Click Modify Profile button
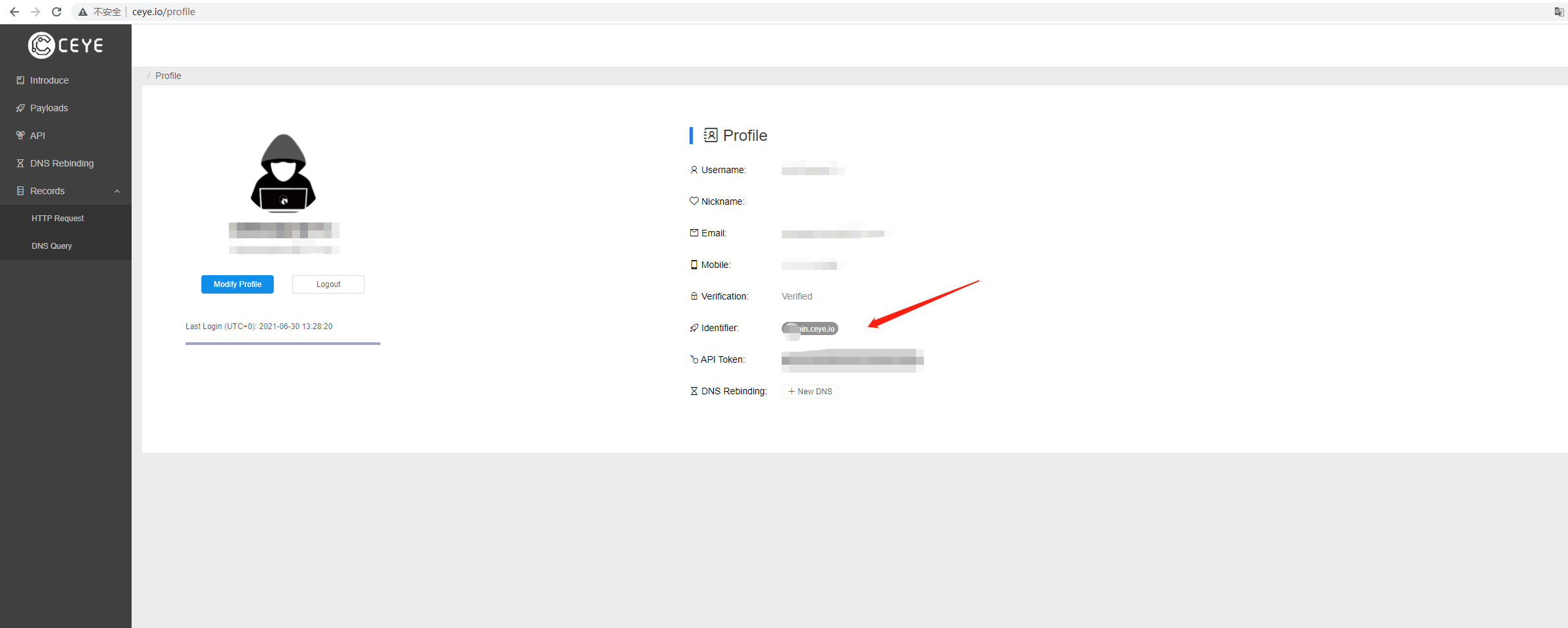This screenshot has width=1568, height=628. point(238,284)
